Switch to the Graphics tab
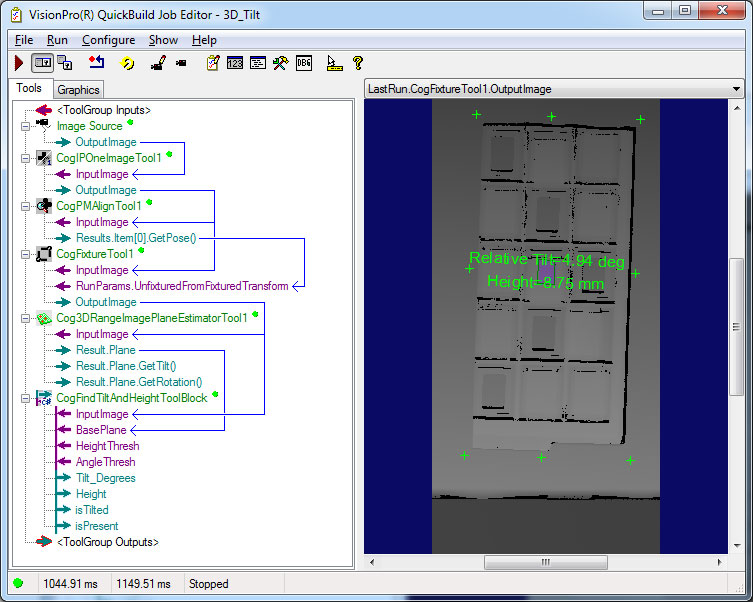 click(x=78, y=90)
